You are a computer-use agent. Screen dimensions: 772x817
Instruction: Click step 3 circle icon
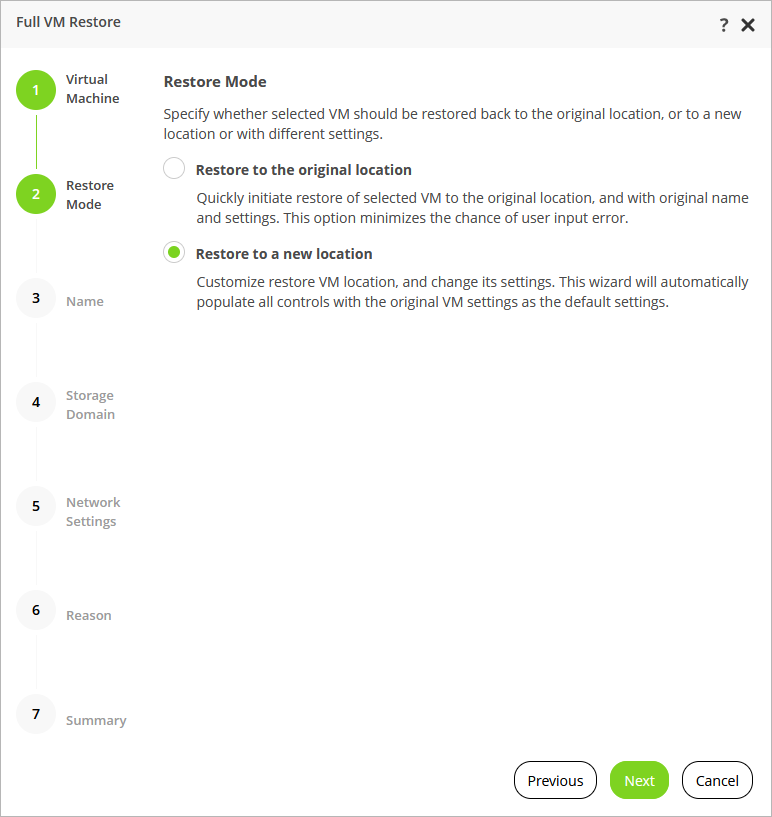coord(36,299)
